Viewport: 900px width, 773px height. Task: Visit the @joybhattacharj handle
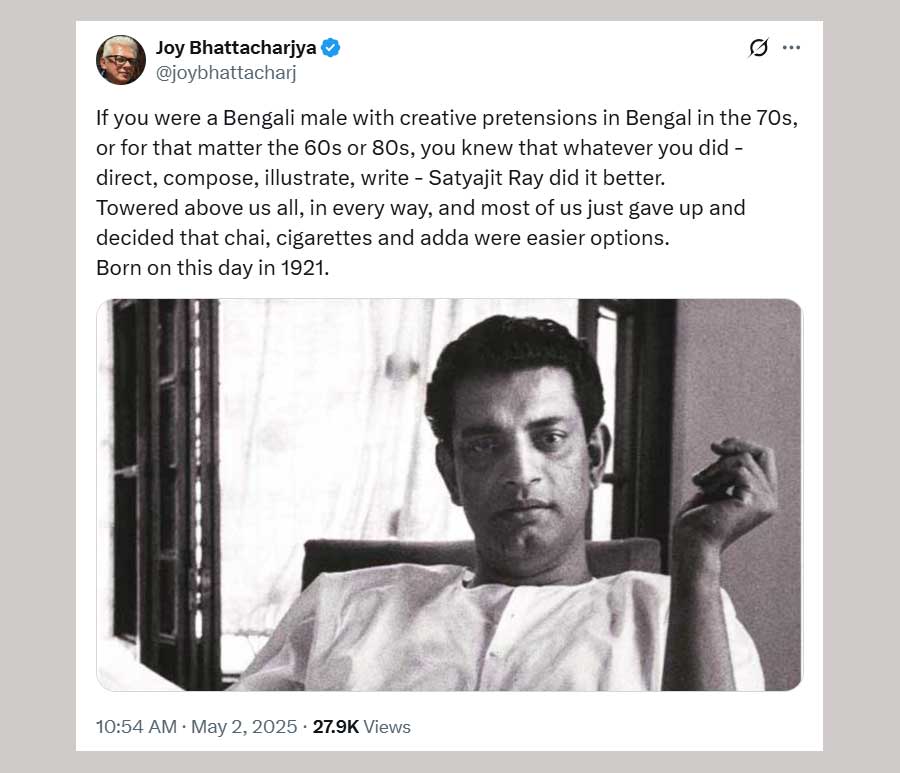tap(226, 72)
